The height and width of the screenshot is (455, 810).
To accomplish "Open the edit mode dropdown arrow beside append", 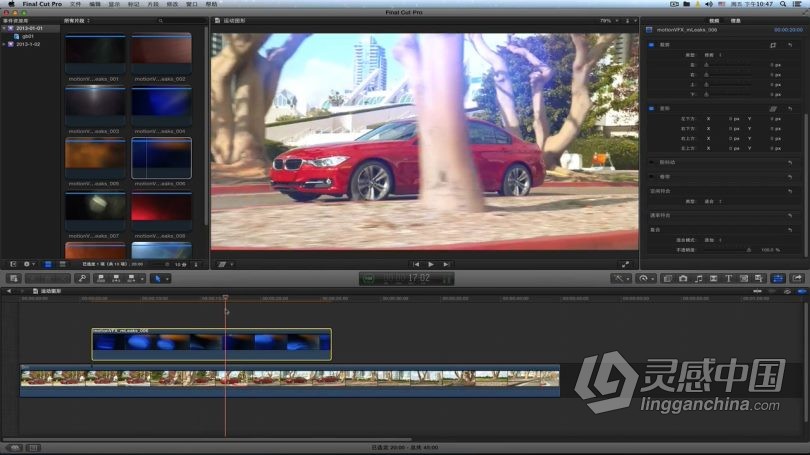I will pyautogui.click(x=142, y=279).
